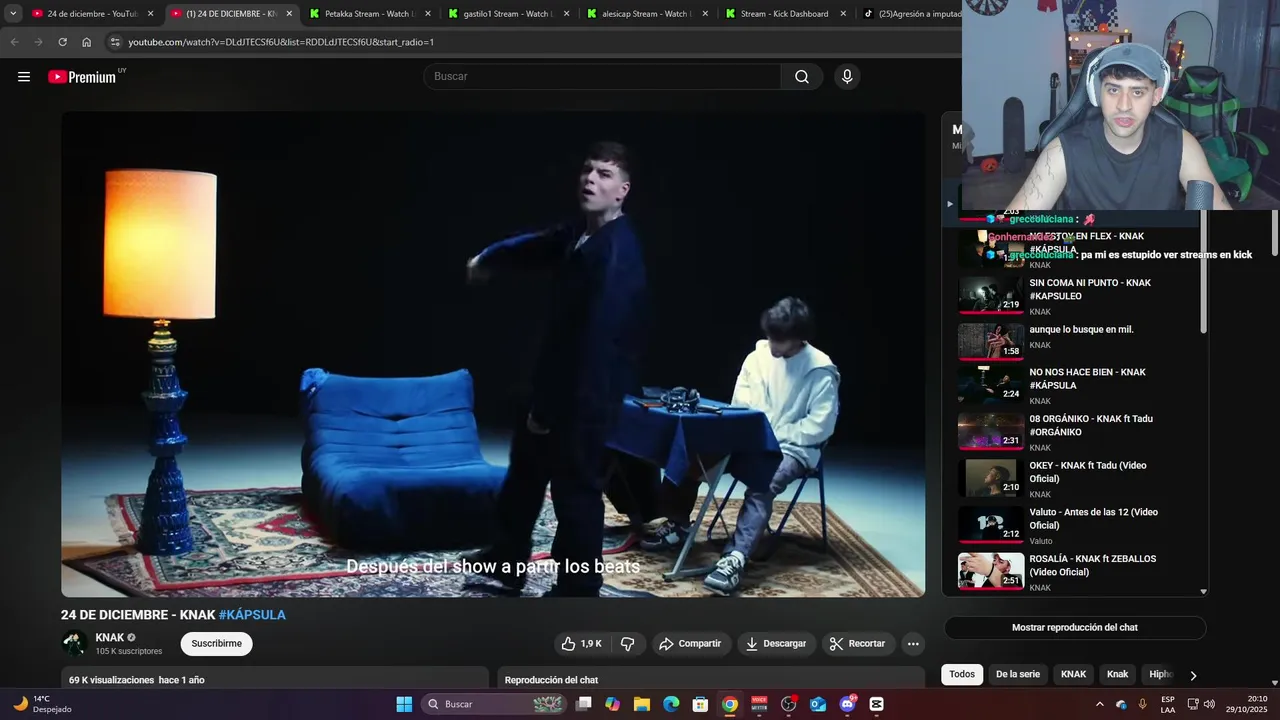Screen dimensions: 1280x720
Task: Play SIN COMA NI PUNTO playlist video
Action: coord(1075,296)
